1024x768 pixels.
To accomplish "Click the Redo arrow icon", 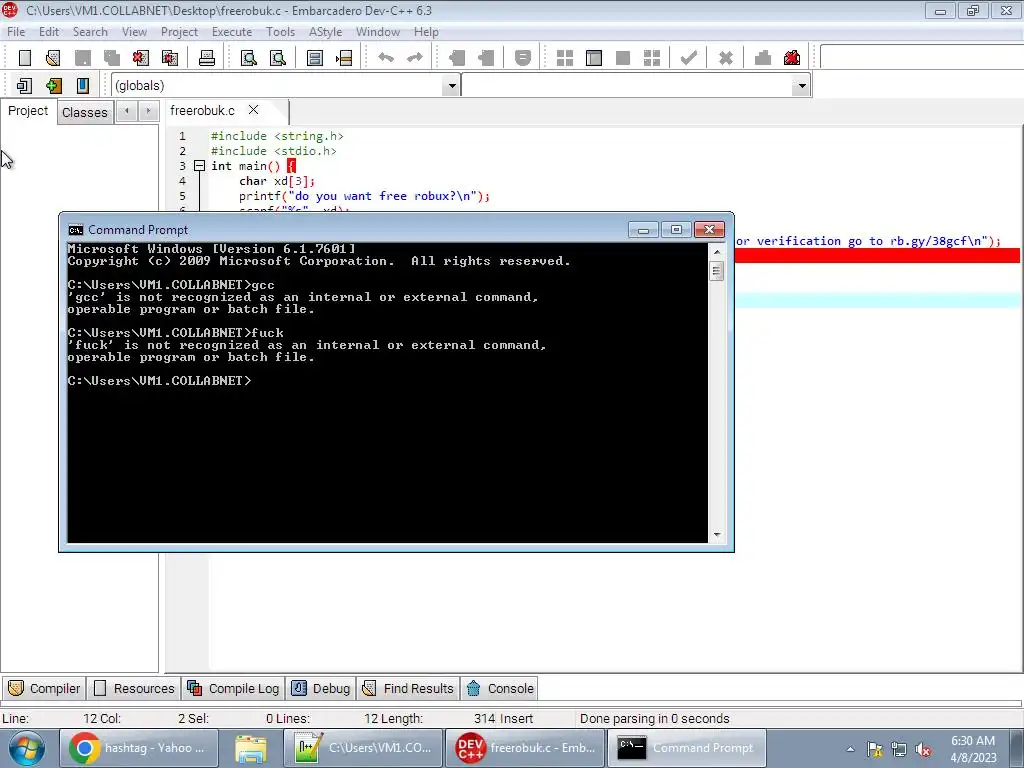I will pyautogui.click(x=415, y=58).
